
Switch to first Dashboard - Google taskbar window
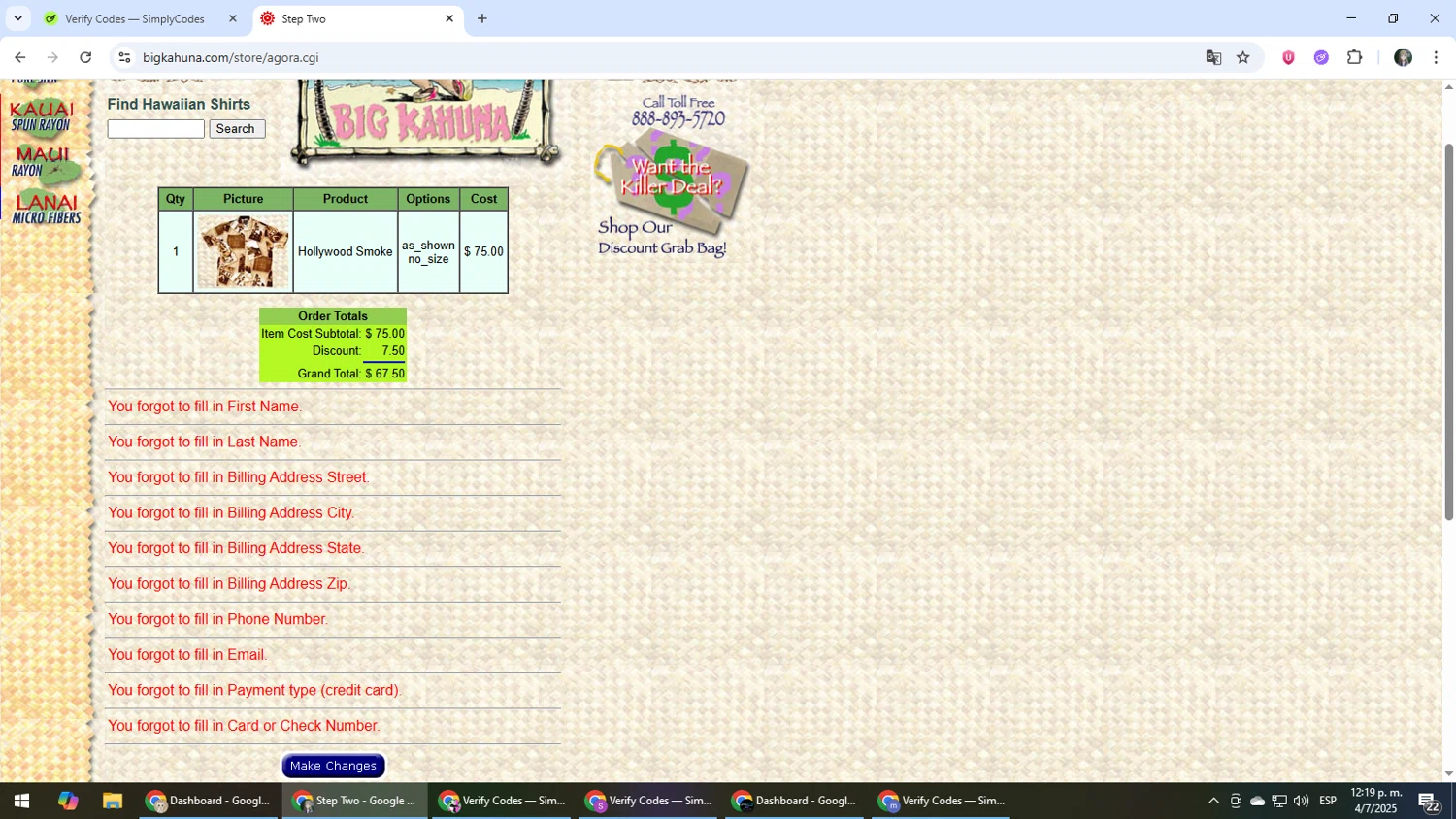tap(209, 801)
